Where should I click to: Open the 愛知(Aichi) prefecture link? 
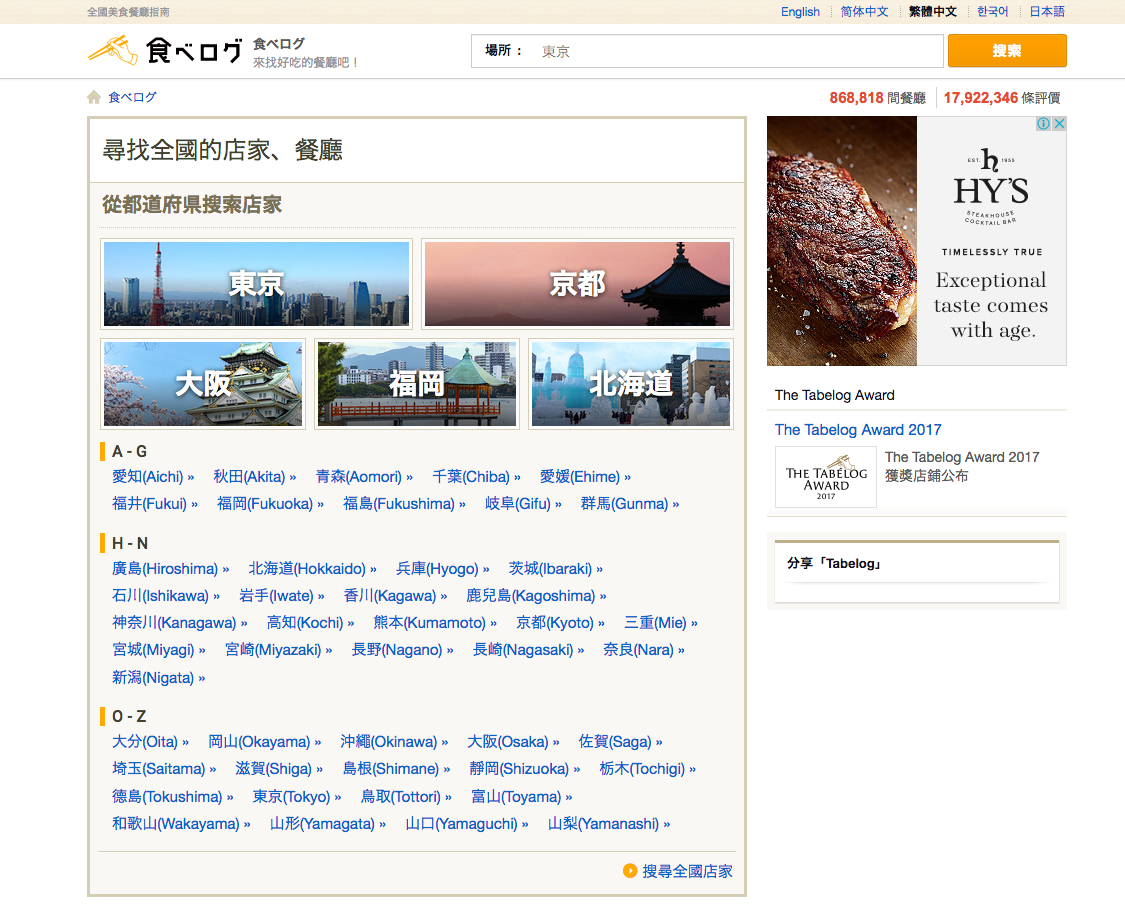[x=148, y=477]
